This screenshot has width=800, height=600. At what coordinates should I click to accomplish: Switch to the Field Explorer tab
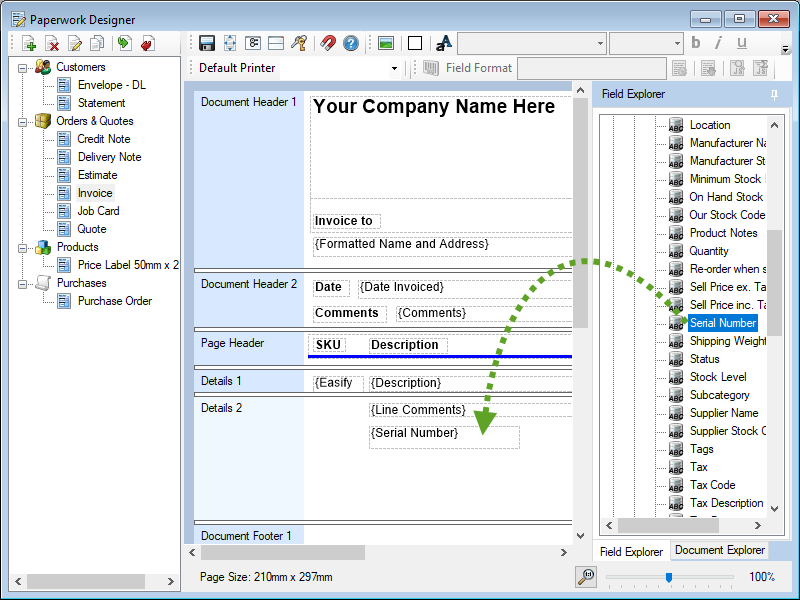click(631, 551)
